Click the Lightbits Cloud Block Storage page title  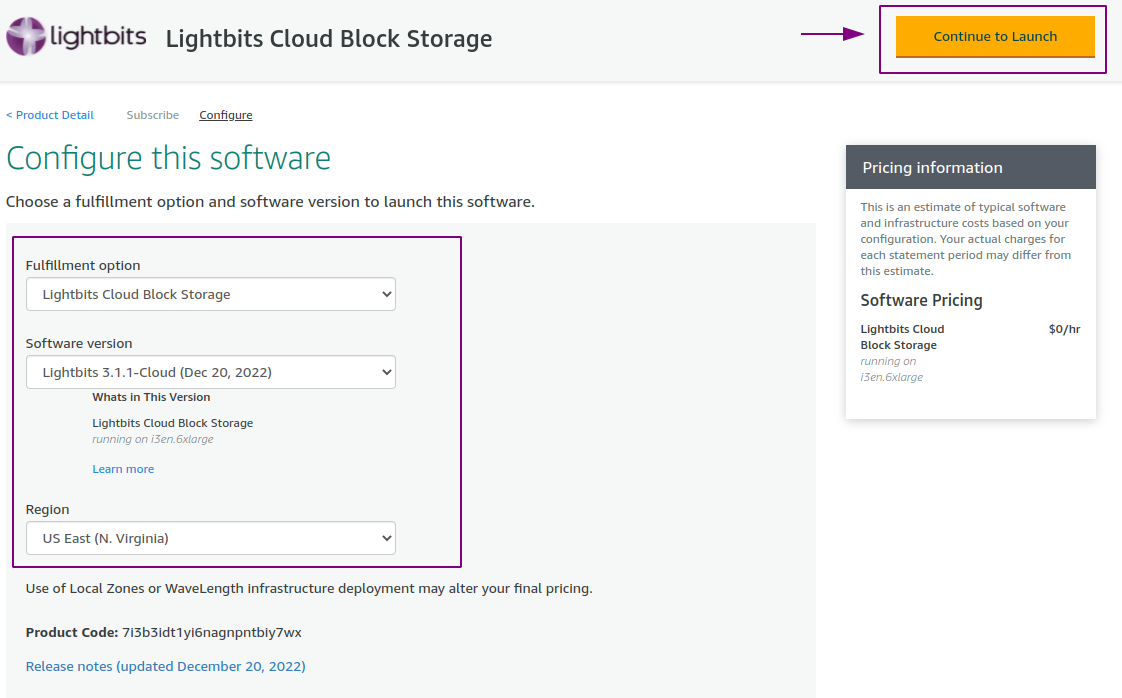tap(328, 39)
